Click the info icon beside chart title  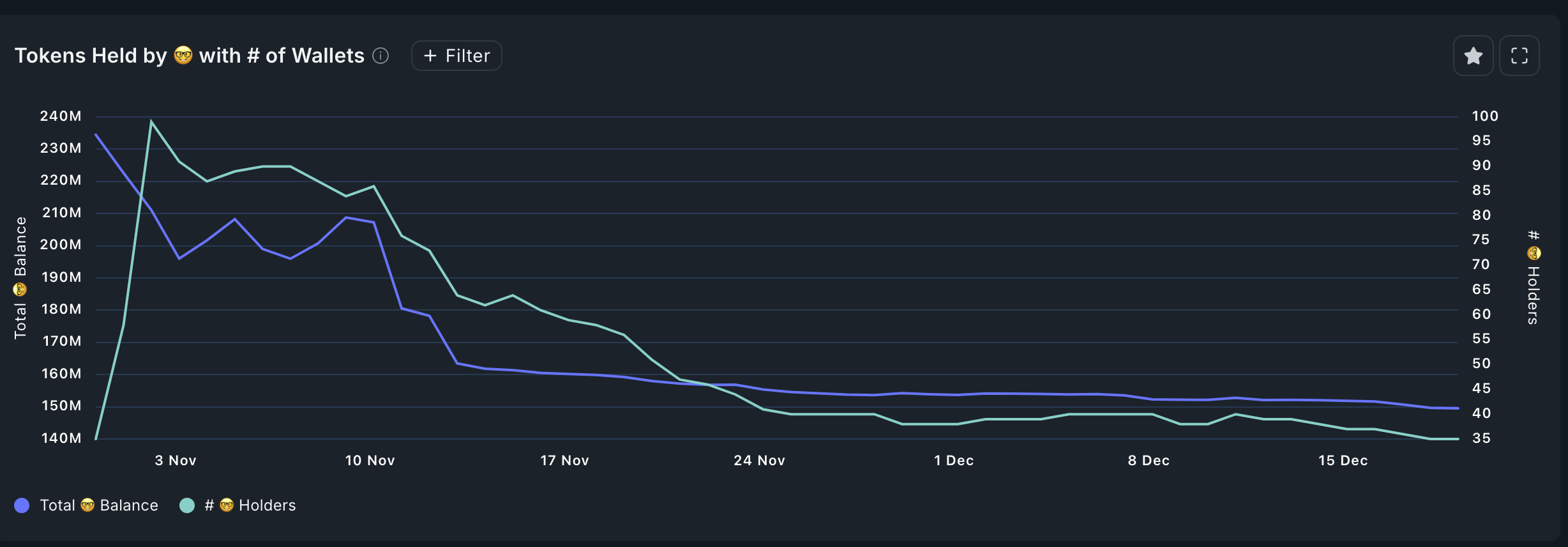coord(381,56)
